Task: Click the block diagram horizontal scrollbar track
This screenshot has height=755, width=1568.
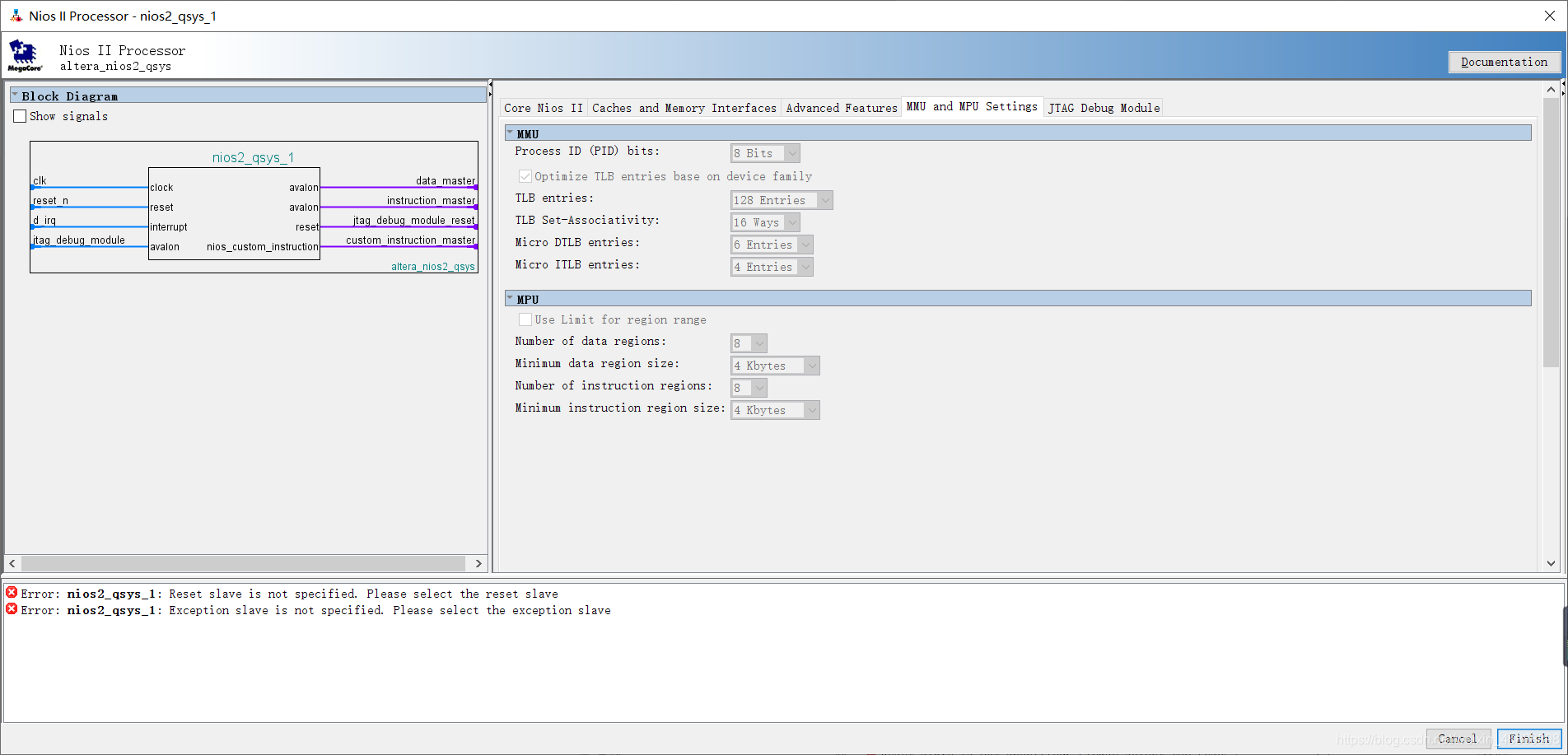Action: (x=244, y=563)
